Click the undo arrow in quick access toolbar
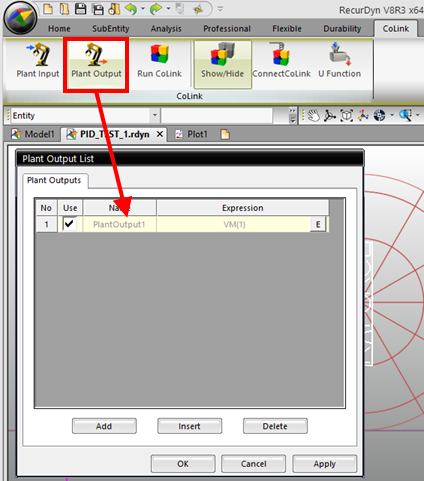The image size is (424, 481). (x=131, y=9)
